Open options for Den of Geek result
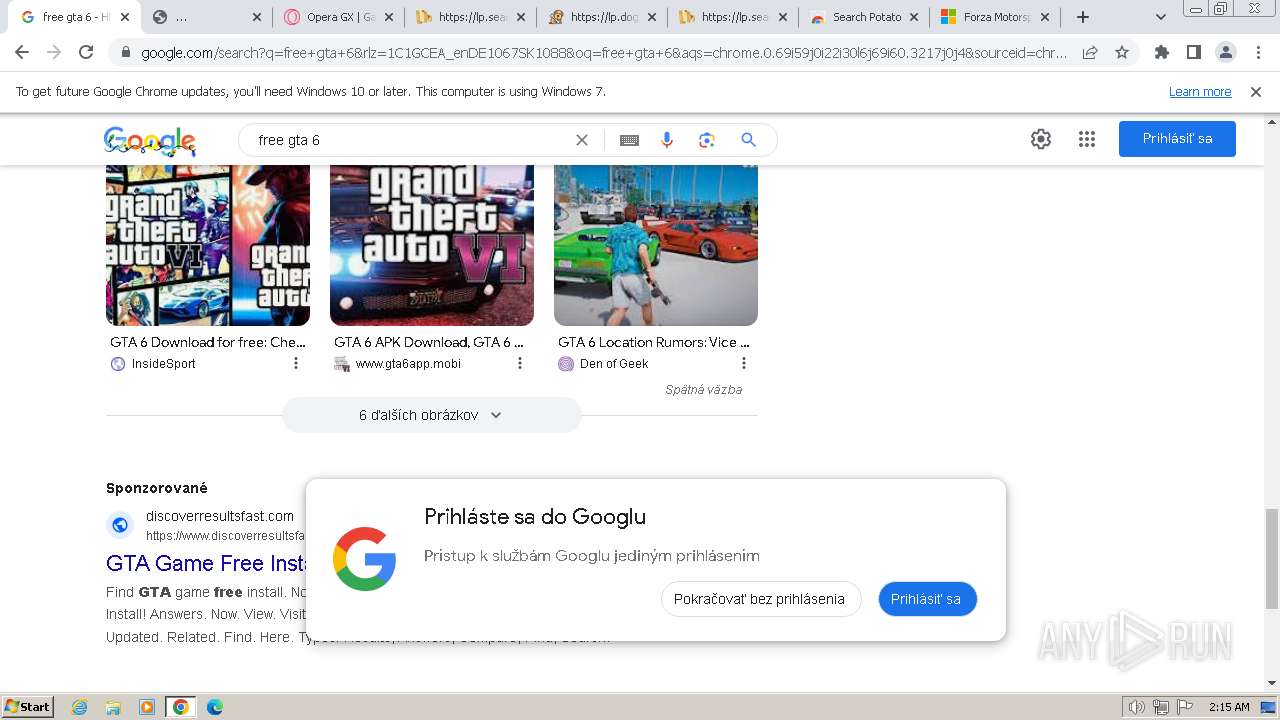The height and width of the screenshot is (720, 1280). point(744,364)
